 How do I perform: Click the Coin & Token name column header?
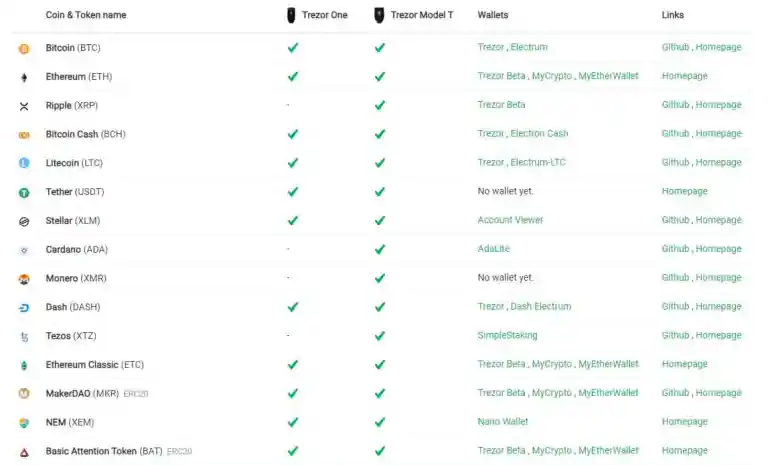point(86,16)
